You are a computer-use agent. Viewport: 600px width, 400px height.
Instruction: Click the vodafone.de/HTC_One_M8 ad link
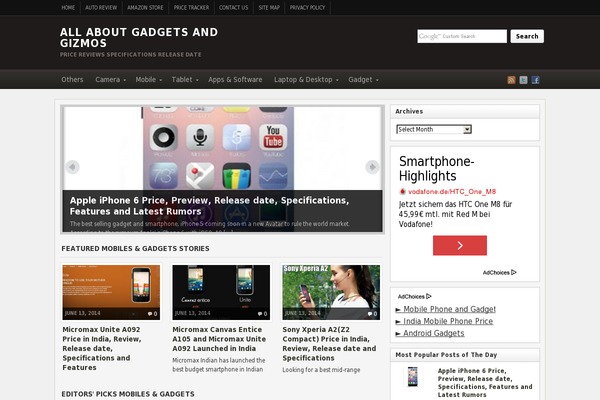[x=452, y=192]
